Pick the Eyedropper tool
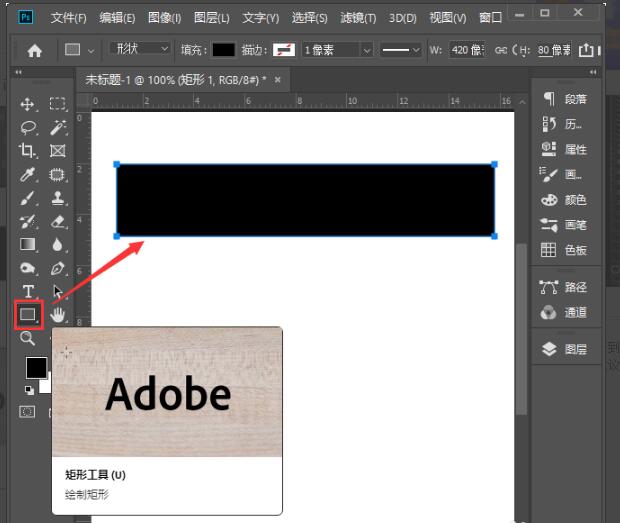The width and height of the screenshot is (620, 523). pos(27,174)
